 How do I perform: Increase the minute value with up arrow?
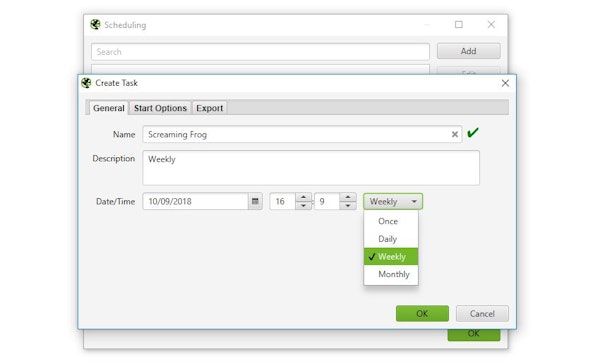tap(348, 197)
